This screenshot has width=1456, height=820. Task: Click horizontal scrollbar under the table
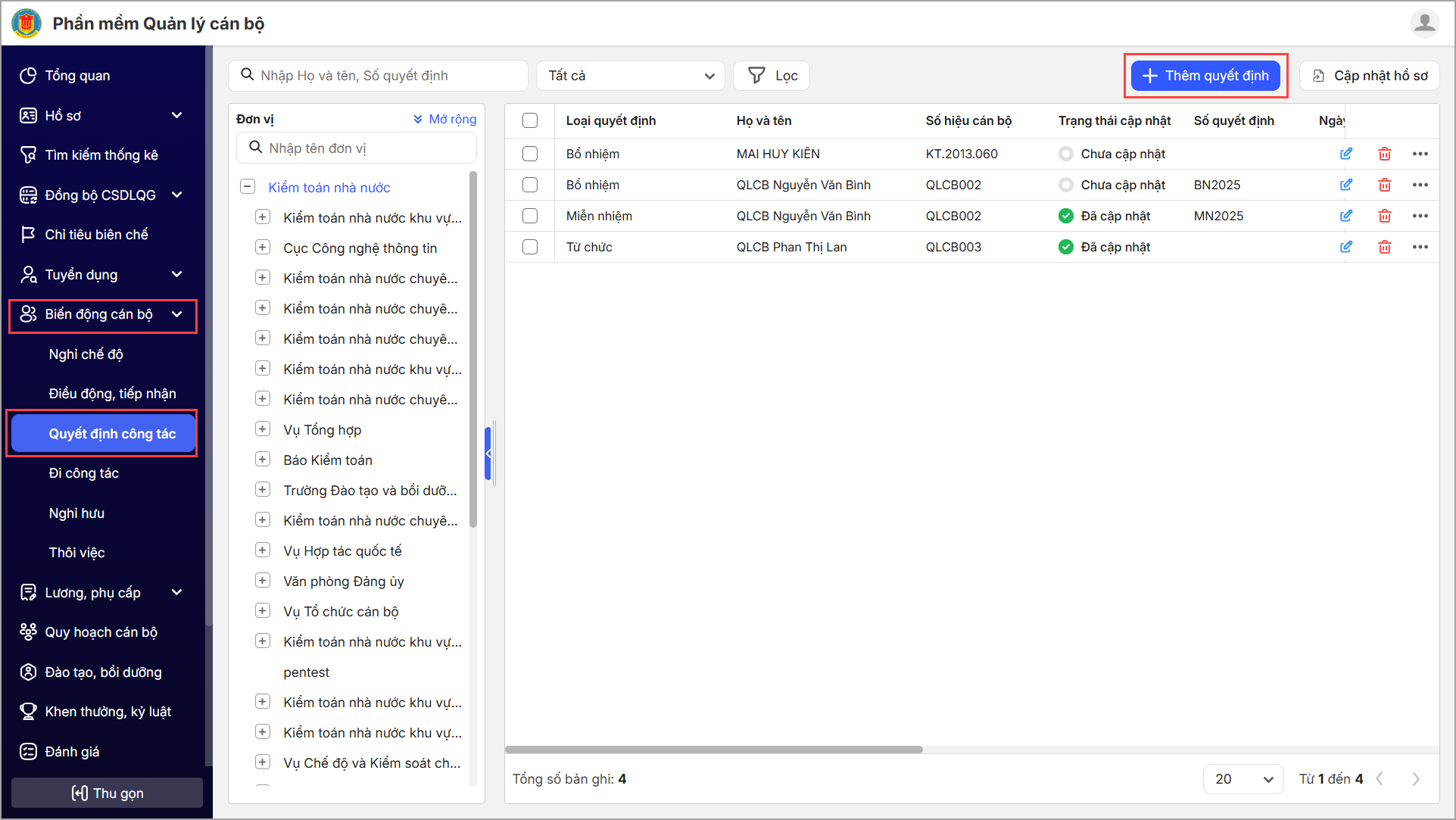(713, 750)
